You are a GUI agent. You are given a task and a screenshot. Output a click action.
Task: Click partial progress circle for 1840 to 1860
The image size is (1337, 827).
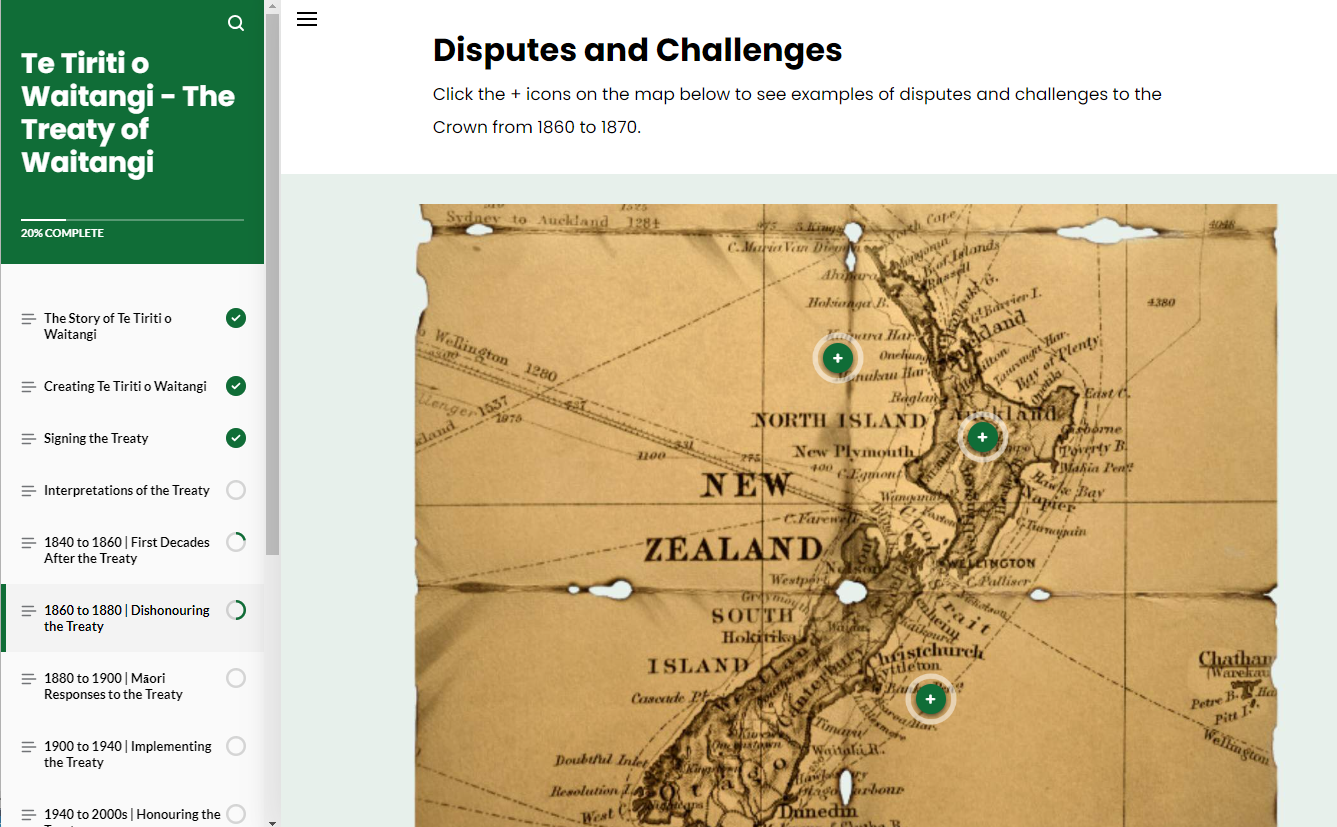coord(236,542)
